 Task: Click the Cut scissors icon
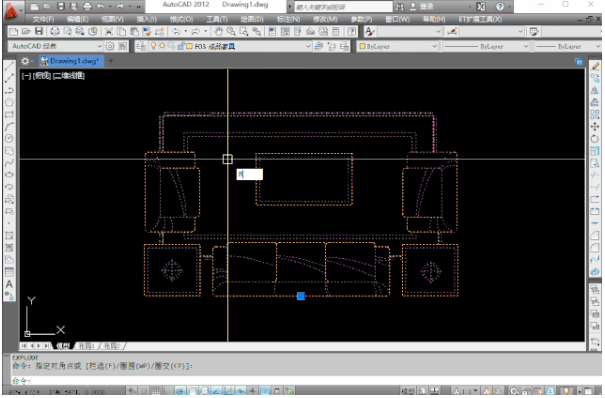point(109,32)
